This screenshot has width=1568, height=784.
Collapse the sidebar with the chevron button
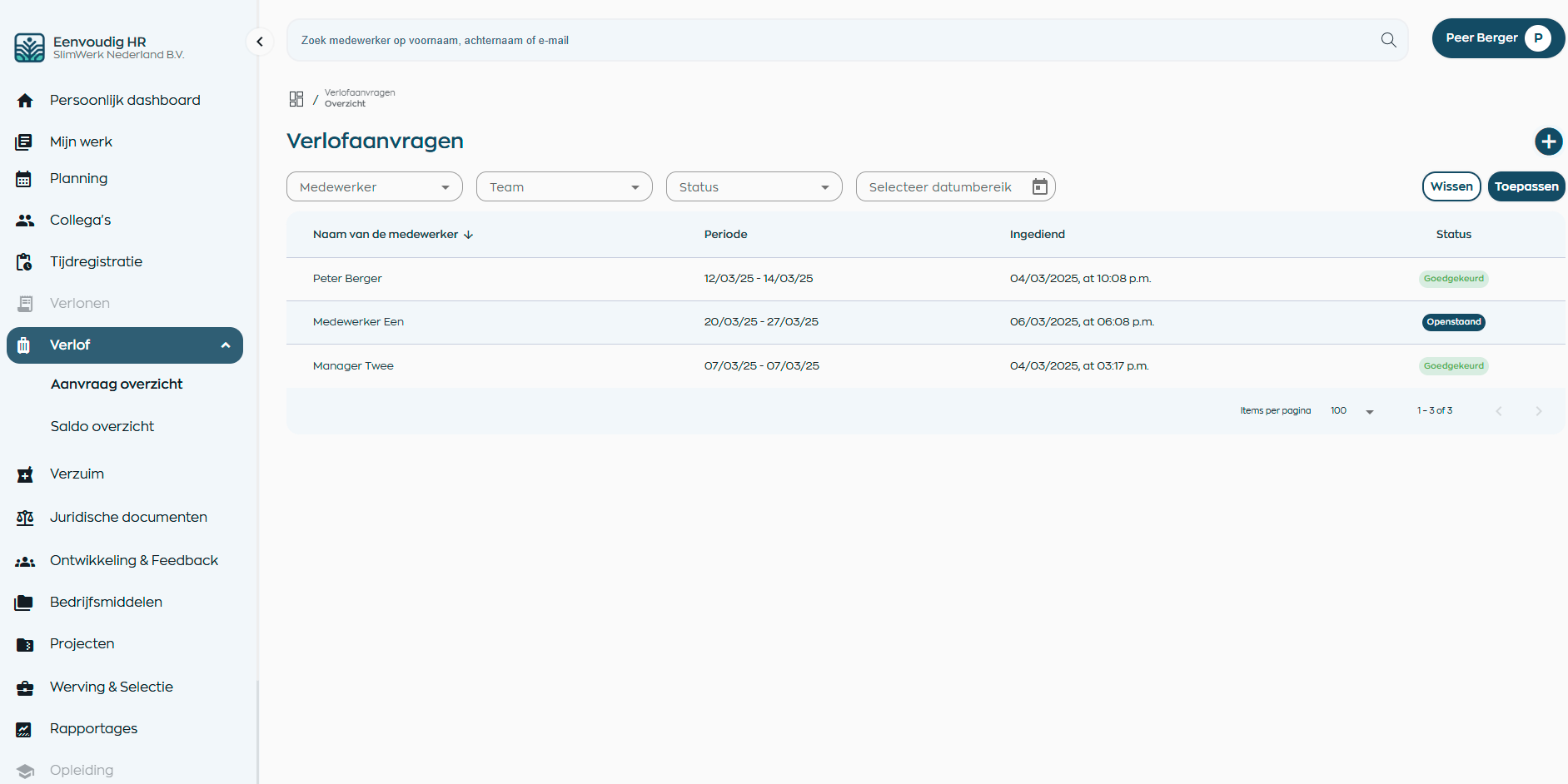coord(260,42)
